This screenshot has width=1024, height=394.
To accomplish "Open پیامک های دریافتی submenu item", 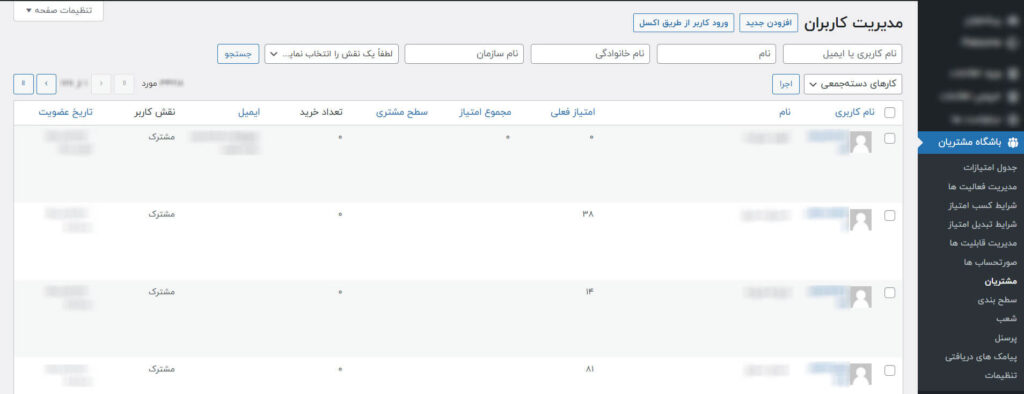I will pos(982,357).
